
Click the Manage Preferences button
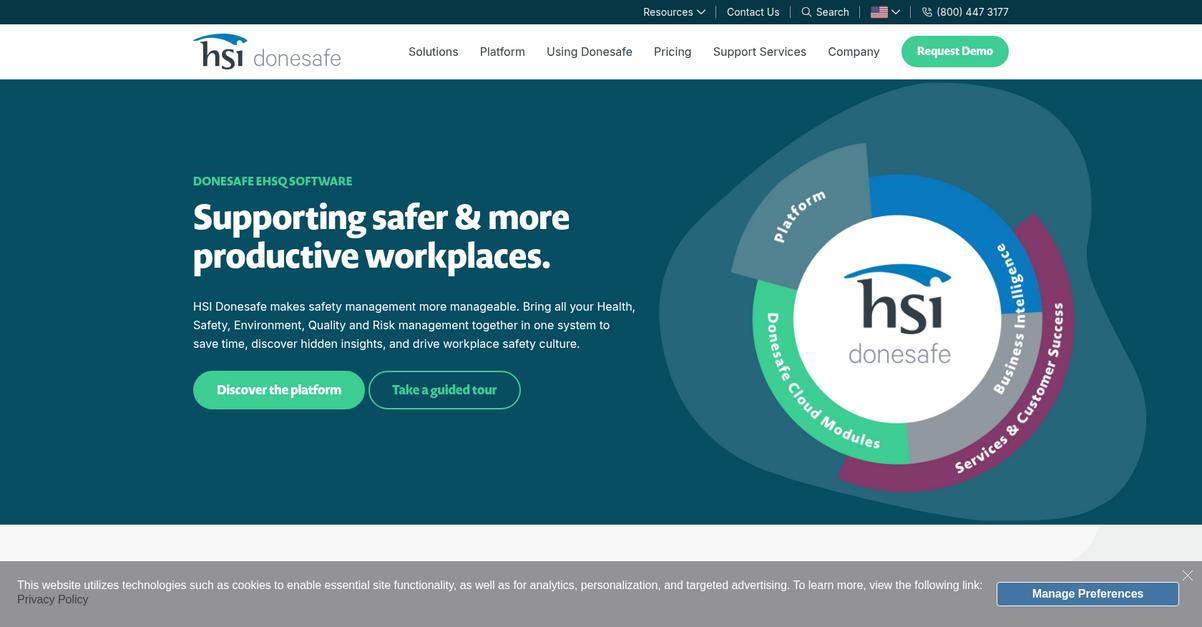(1087, 594)
